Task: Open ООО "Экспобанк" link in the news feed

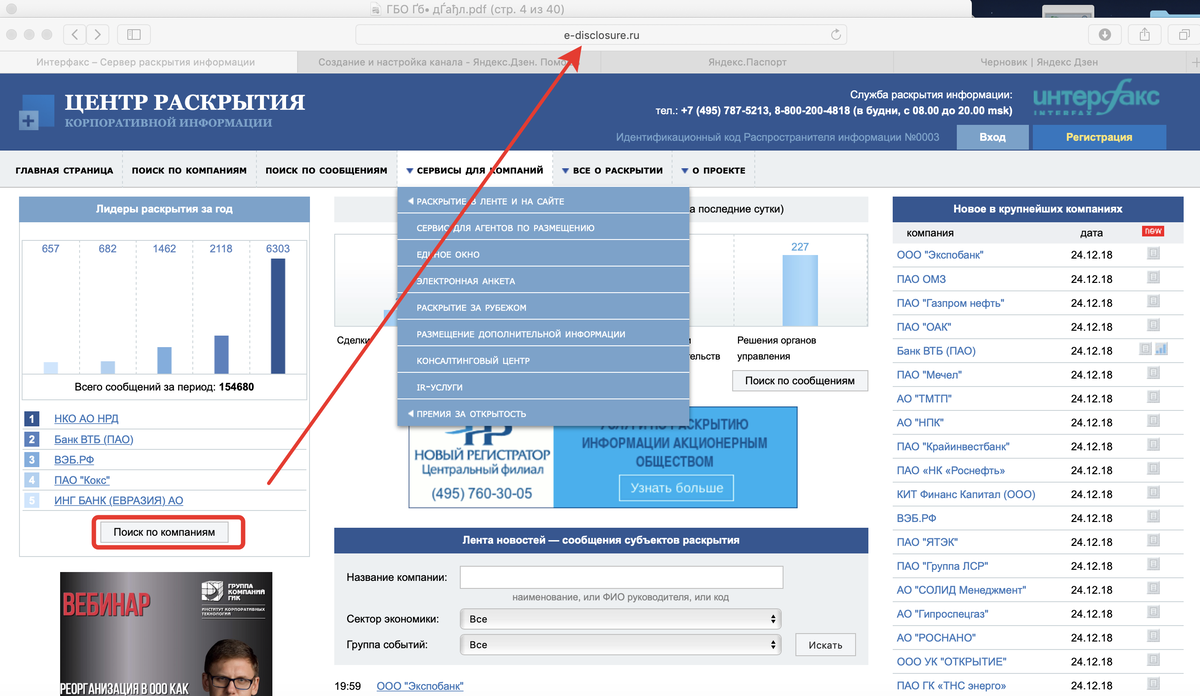Action: pos(420,686)
